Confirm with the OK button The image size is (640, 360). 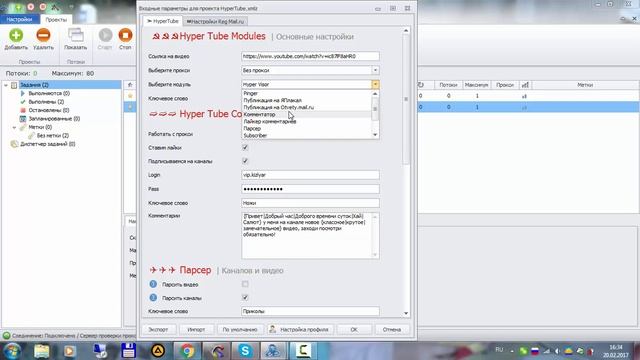pos(354,329)
